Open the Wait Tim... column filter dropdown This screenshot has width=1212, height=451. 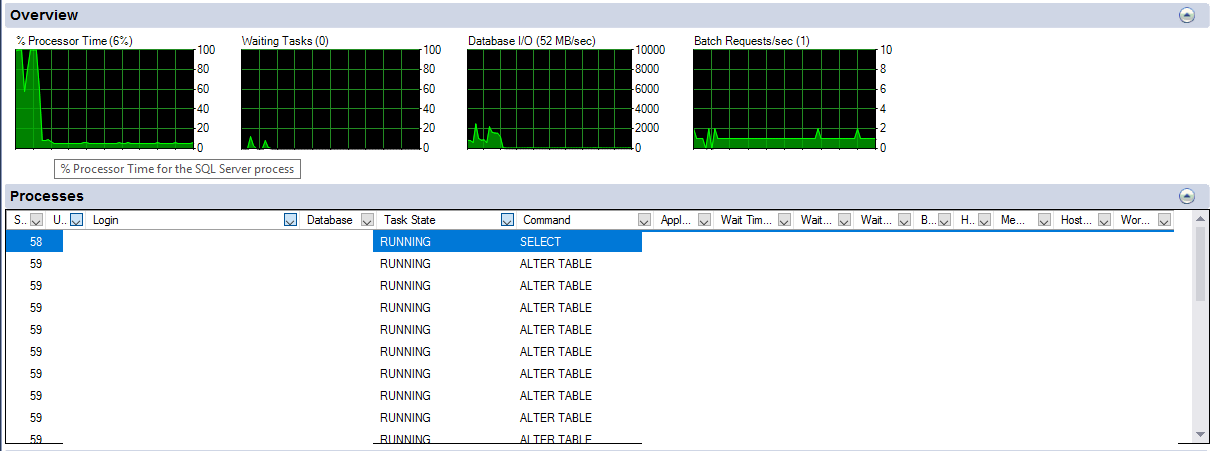coord(784,220)
